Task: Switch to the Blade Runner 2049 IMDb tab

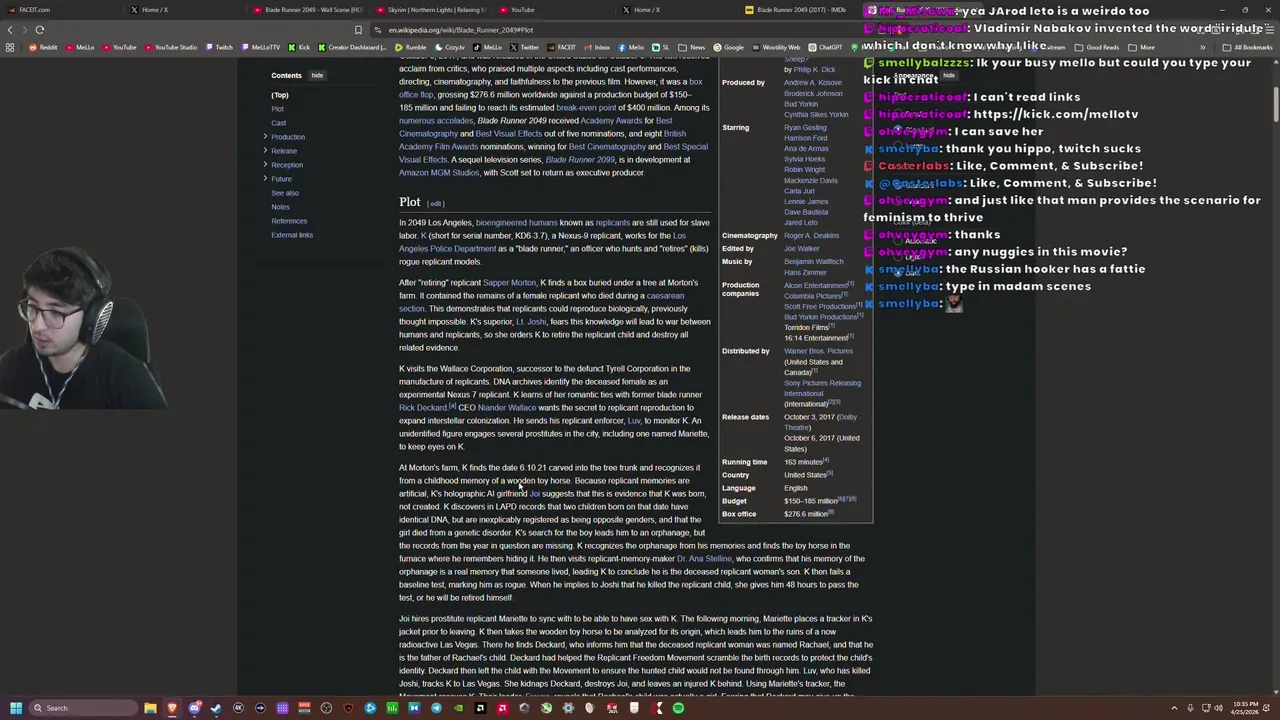Action: tap(800, 10)
